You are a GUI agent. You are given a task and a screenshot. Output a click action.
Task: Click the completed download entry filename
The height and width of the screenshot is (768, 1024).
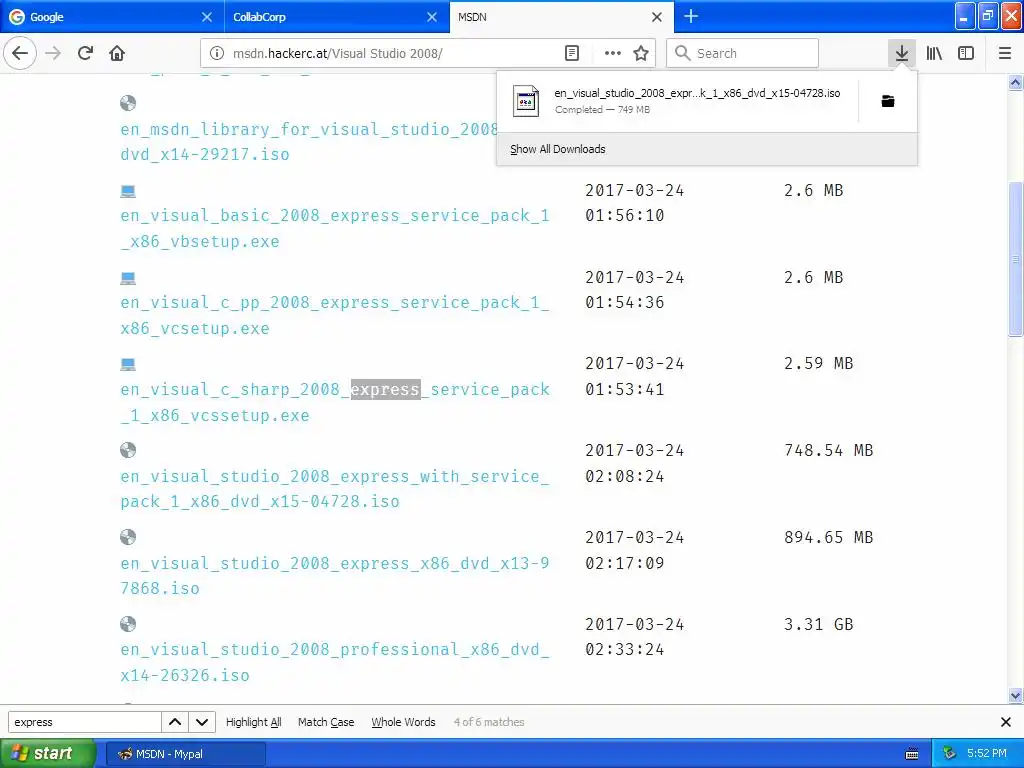pos(697,93)
